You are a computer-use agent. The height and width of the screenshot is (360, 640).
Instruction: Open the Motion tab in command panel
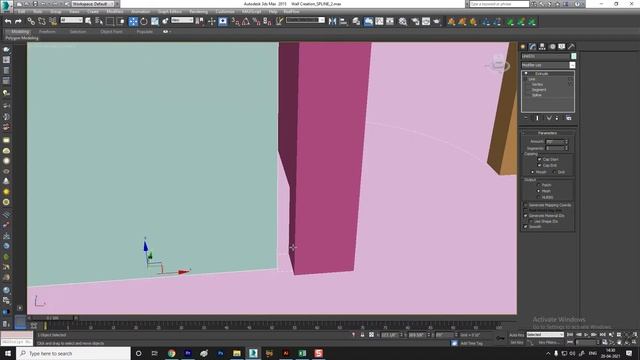(552, 47)
